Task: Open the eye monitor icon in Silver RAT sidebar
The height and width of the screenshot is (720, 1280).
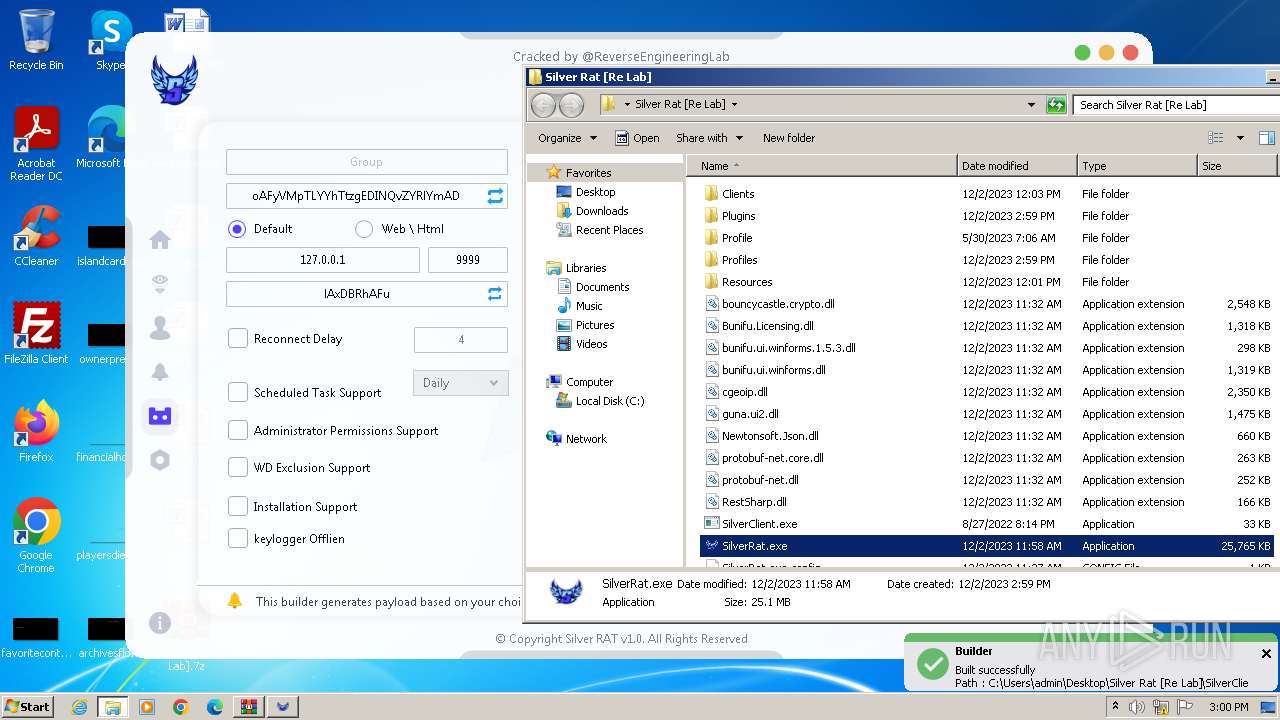Action: coord(160,285)
